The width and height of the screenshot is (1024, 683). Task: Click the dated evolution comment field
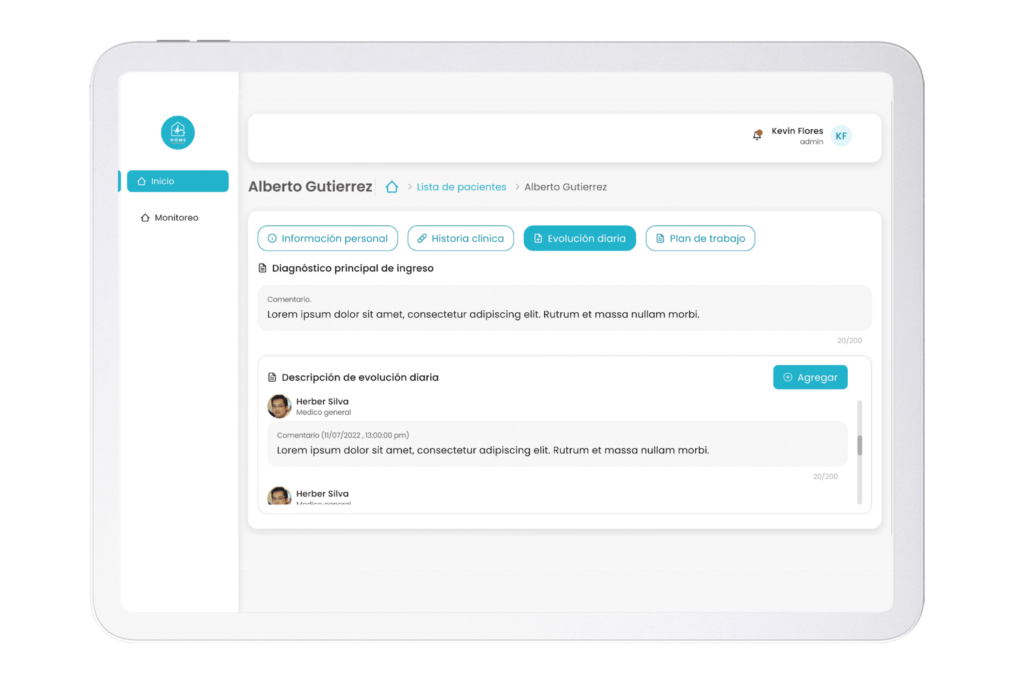(x=557, y=444)
